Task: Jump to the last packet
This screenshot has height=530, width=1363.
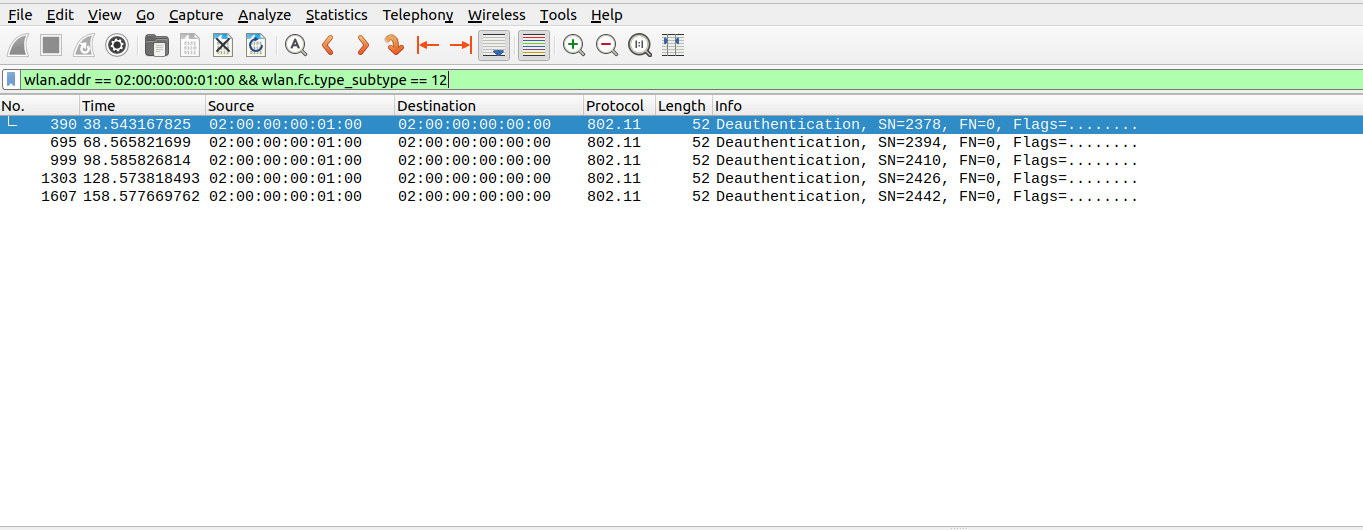Action: click(460, 45)
